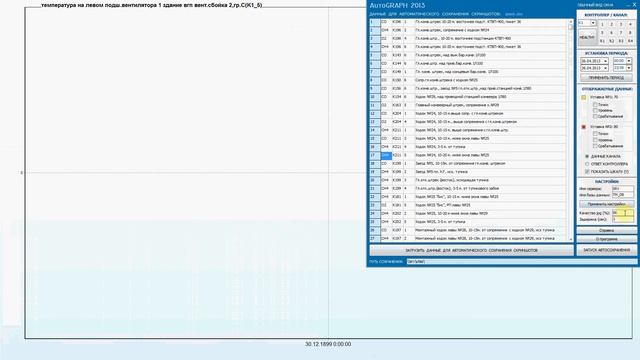Select channel button 8.3

coord(621,41)
